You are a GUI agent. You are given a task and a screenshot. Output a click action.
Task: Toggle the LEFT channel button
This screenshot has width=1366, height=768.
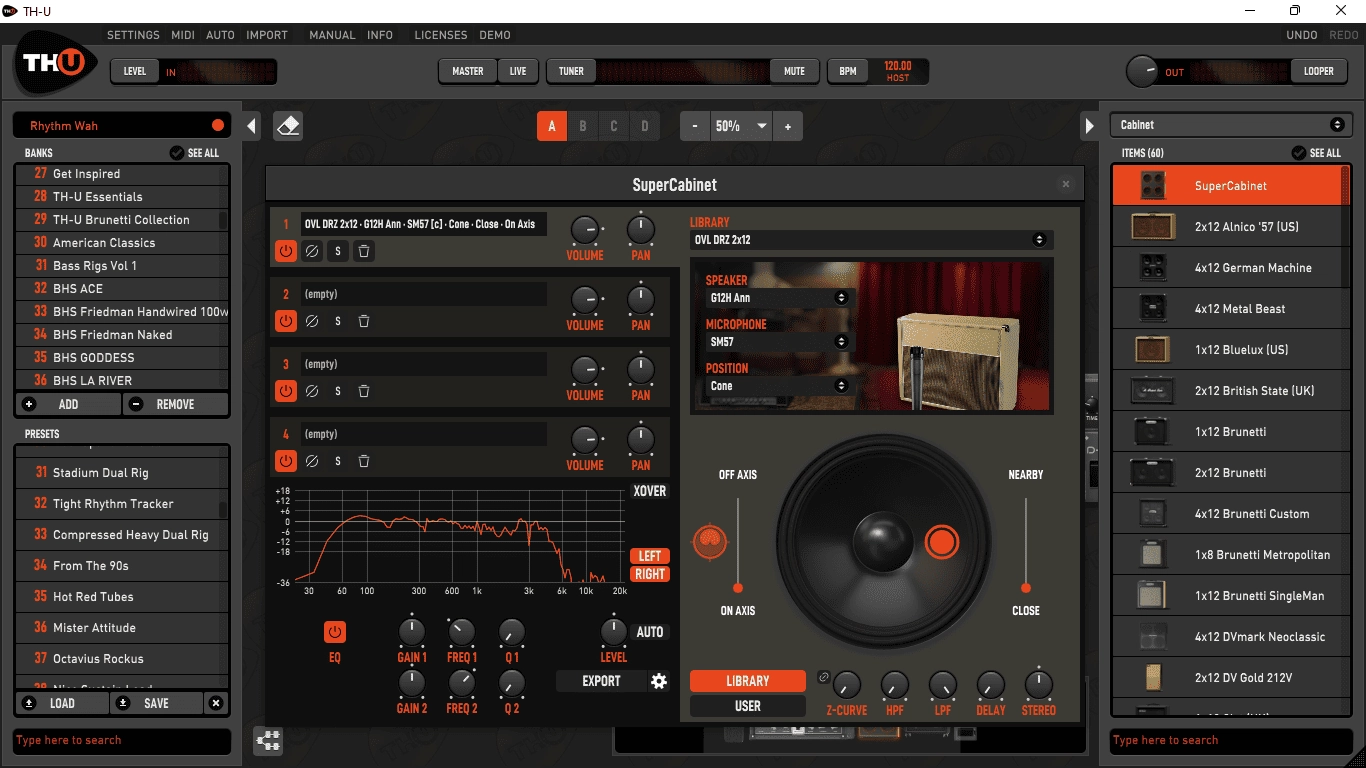650,556
